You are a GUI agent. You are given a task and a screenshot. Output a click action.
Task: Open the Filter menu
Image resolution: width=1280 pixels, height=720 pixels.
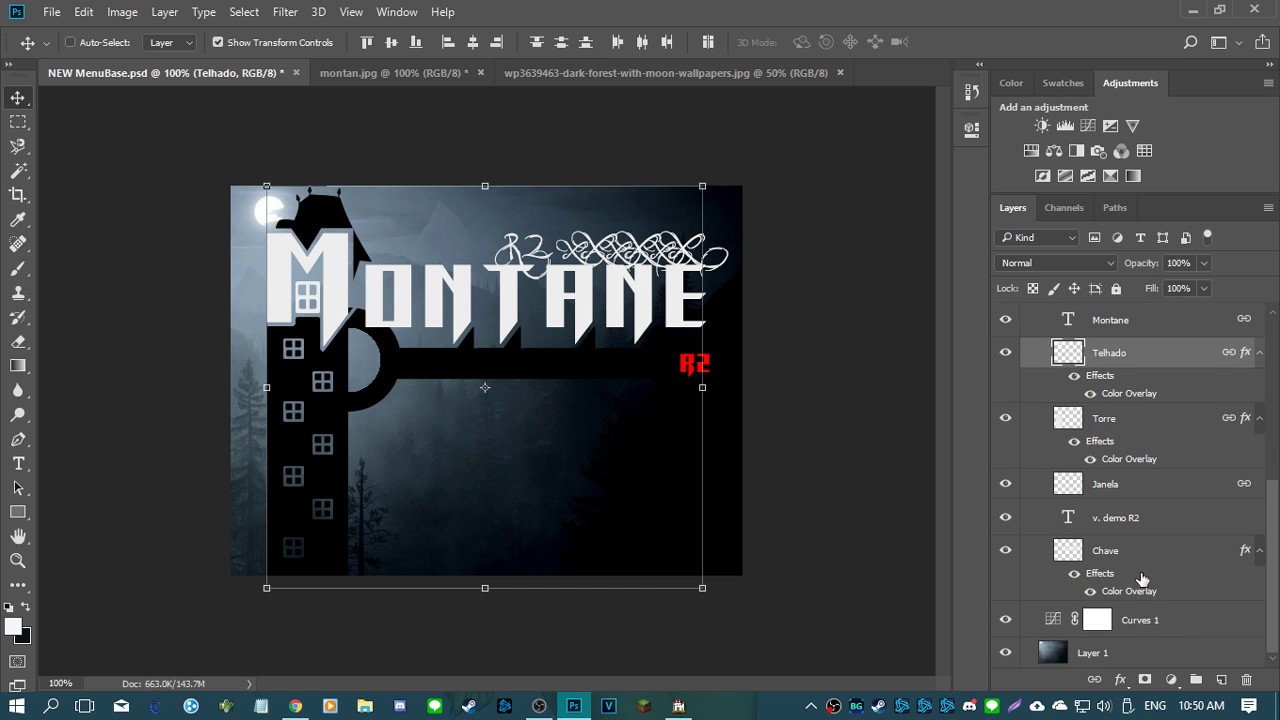click(x=285, y=12)
